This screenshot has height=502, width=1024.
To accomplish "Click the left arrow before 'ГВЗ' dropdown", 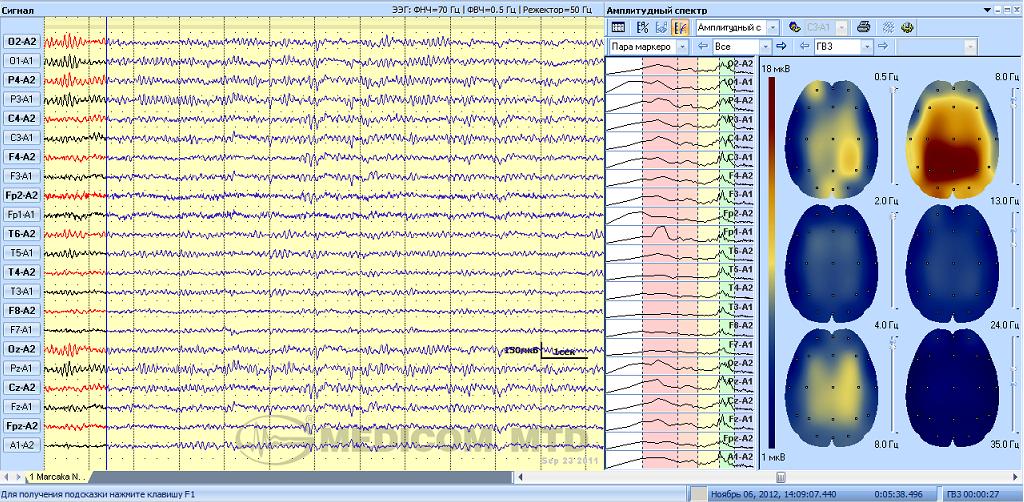I will [804, 47].
